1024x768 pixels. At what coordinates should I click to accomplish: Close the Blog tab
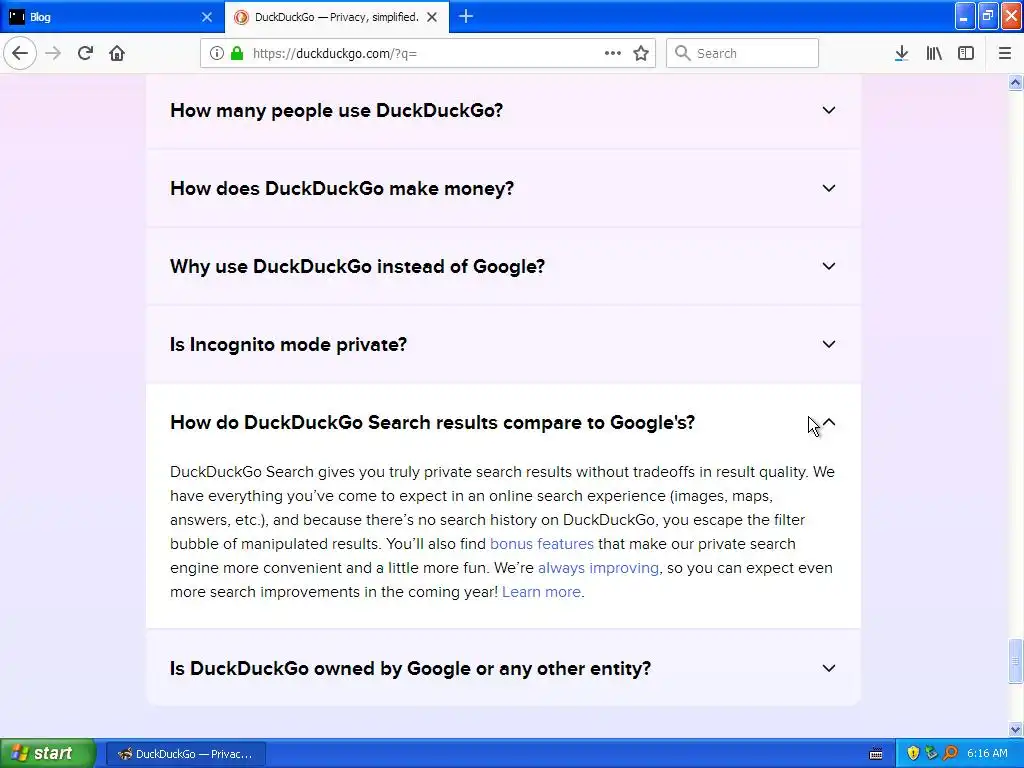[207, 17]
